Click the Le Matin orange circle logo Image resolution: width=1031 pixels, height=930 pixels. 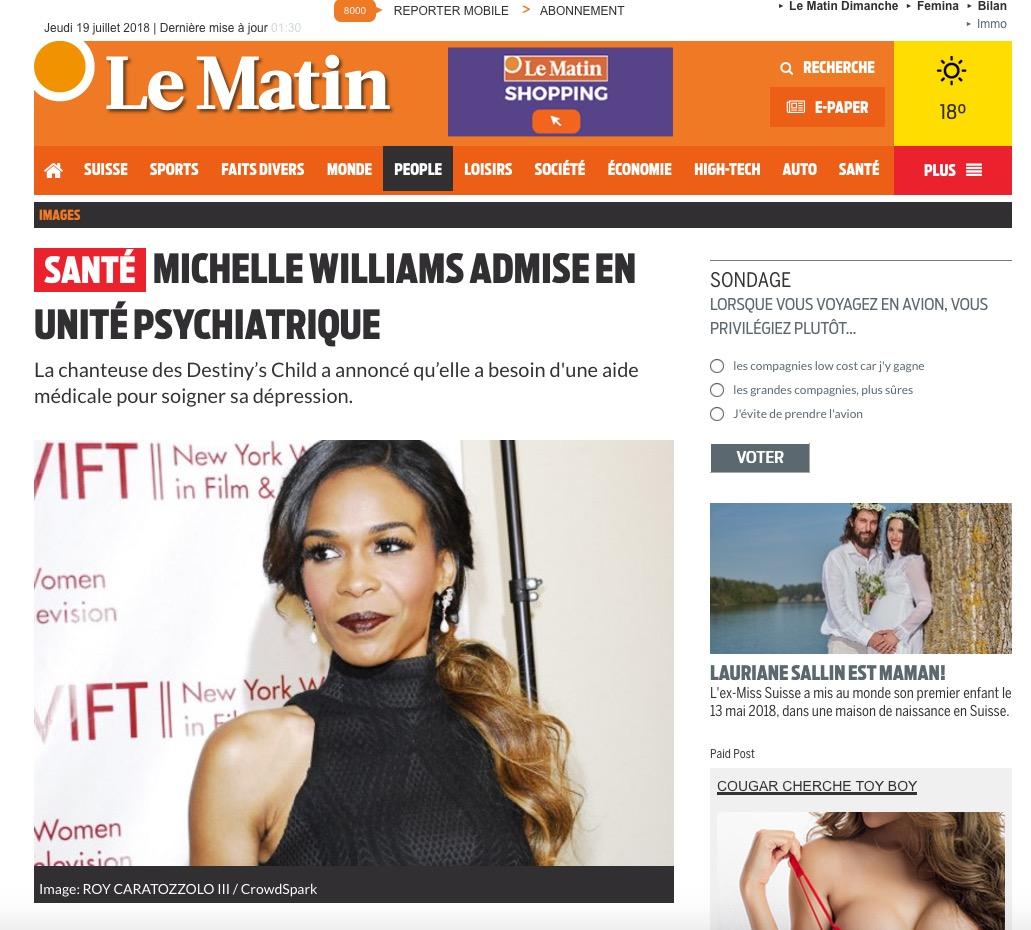pos(60,68)
